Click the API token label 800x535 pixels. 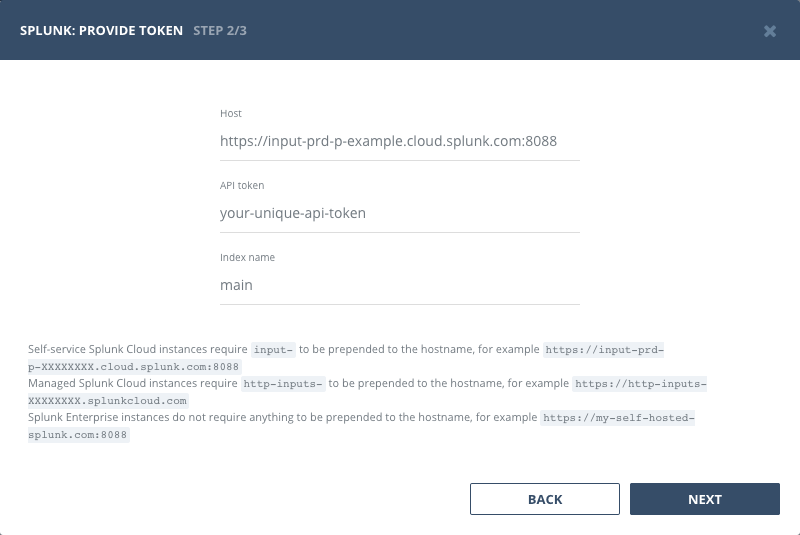pos(242,186)
